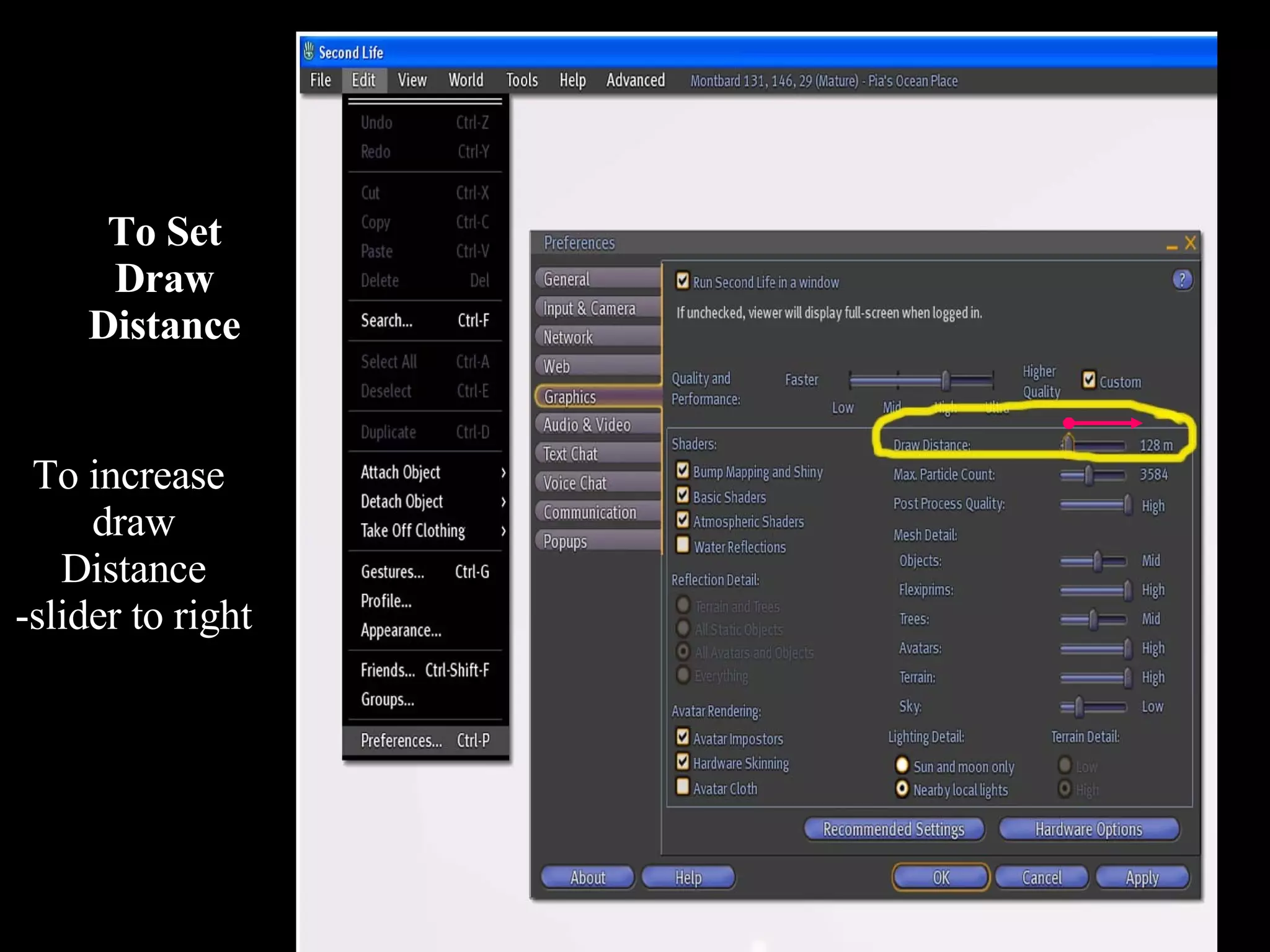Choose All Avatars and Objects reflection option
The width and height of the screenshot is (1270, 952).
point(683,651)
